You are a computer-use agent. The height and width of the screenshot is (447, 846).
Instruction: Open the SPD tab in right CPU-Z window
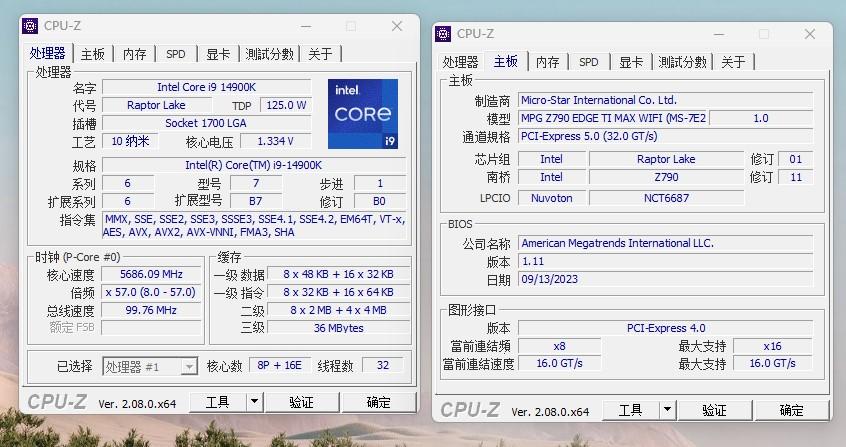[589, 62]
